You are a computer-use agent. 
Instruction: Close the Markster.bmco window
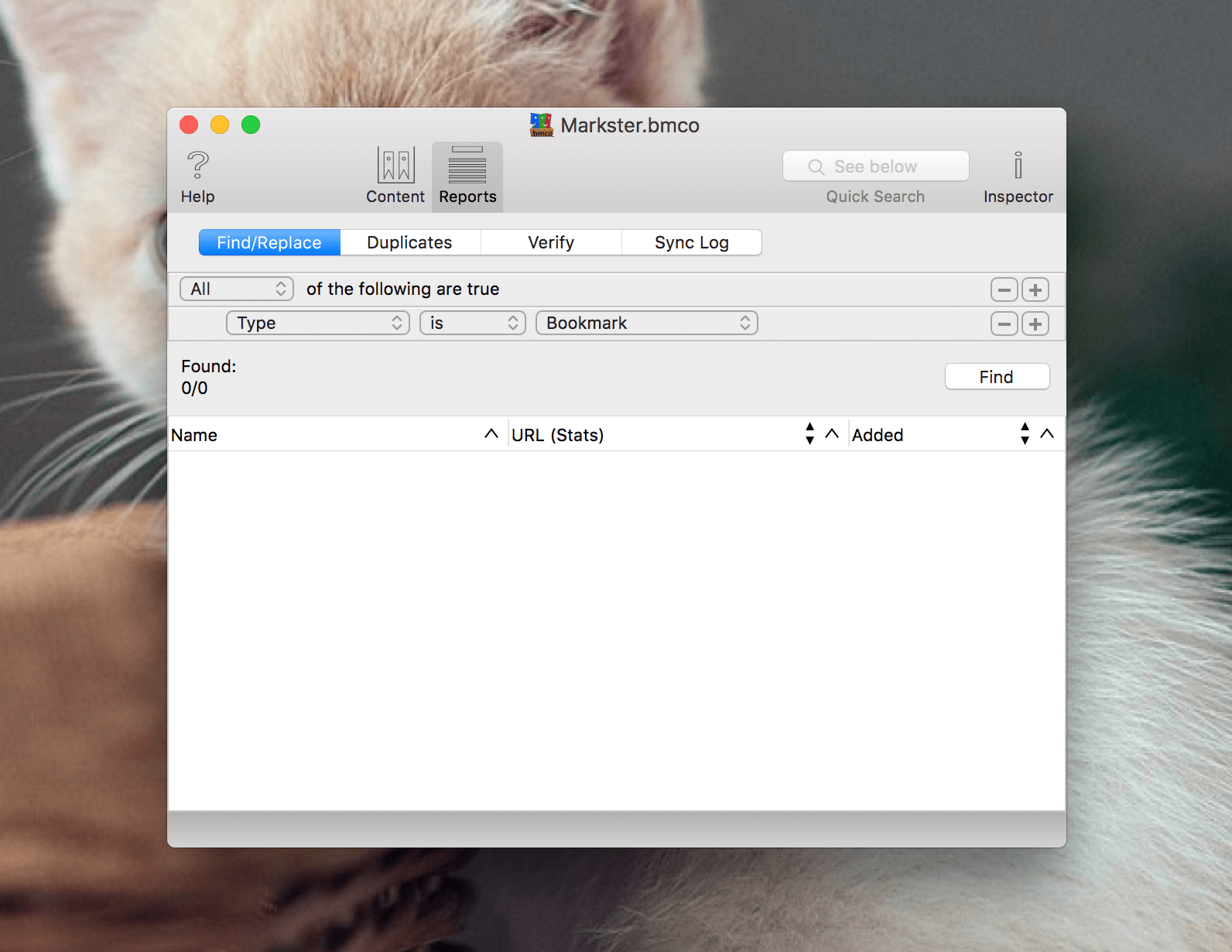point(189,125)
